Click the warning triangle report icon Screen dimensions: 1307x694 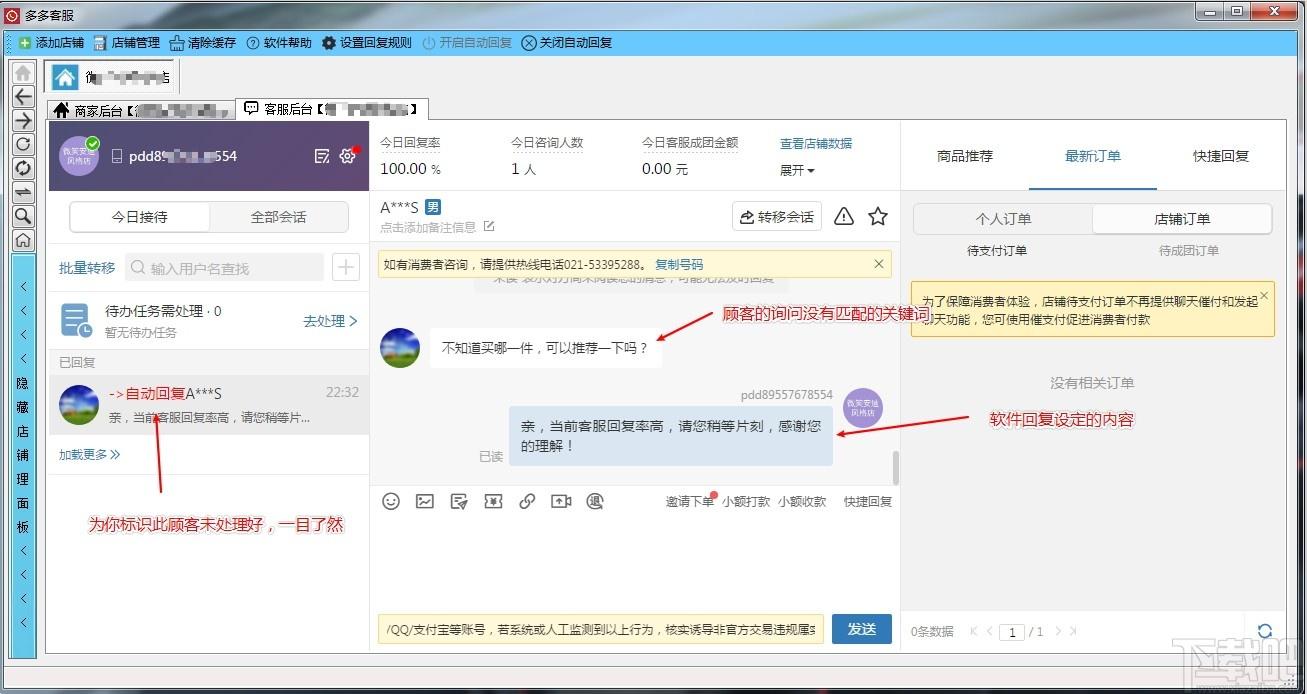point(844,216)
